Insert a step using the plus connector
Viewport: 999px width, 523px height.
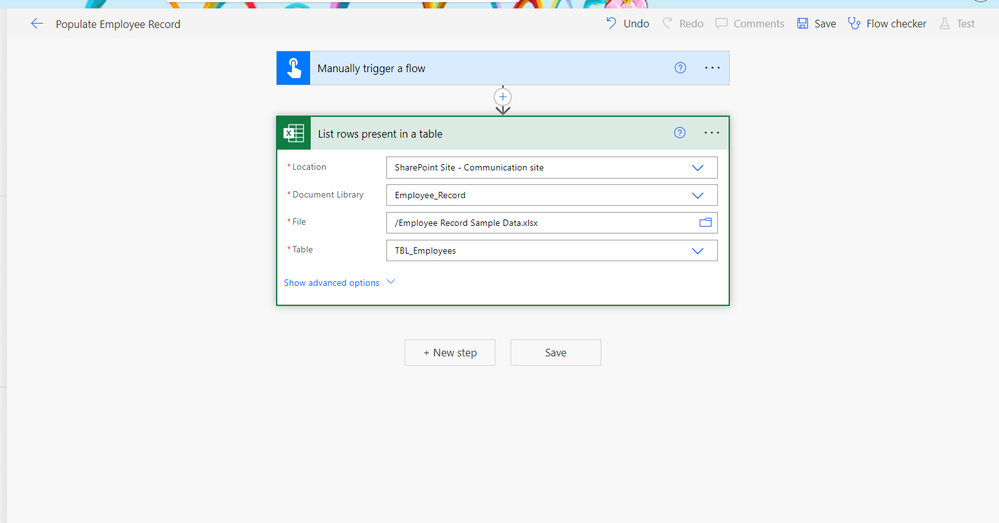[503, 97]
